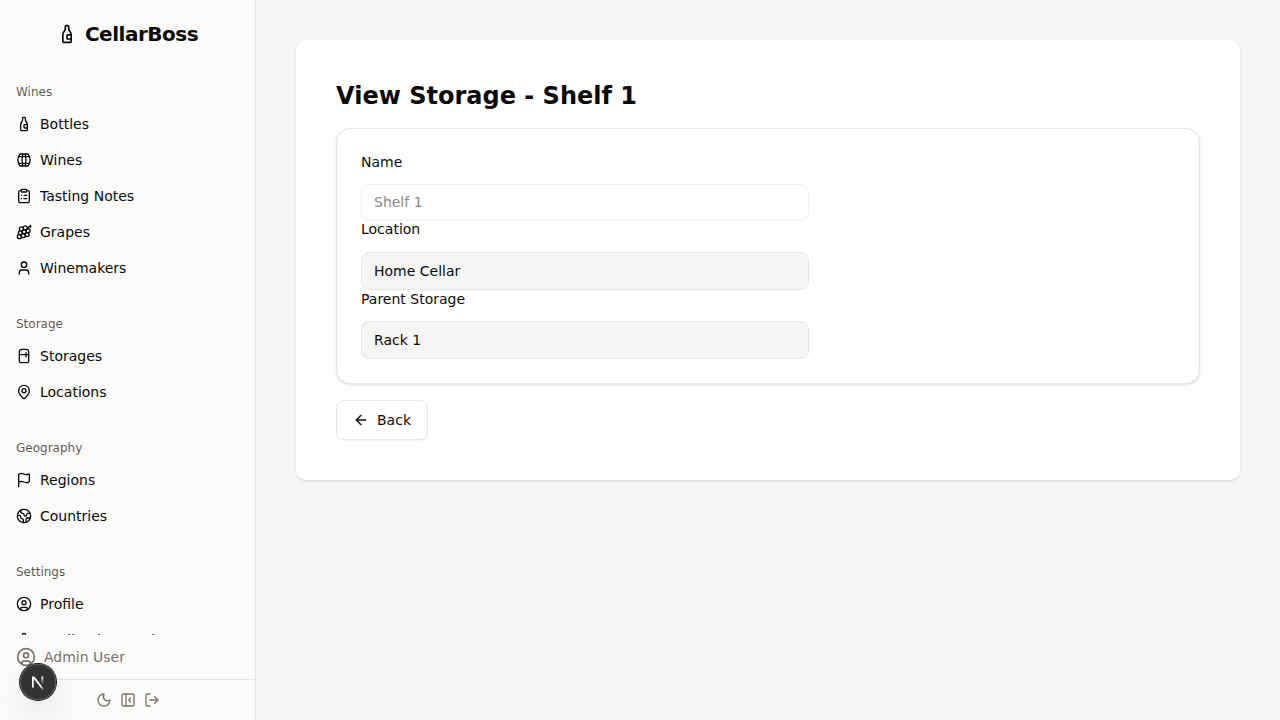Viewport: 1280px width, 720px height.
Task: Click the Admin User account entry
Action: tap(84, 657)
